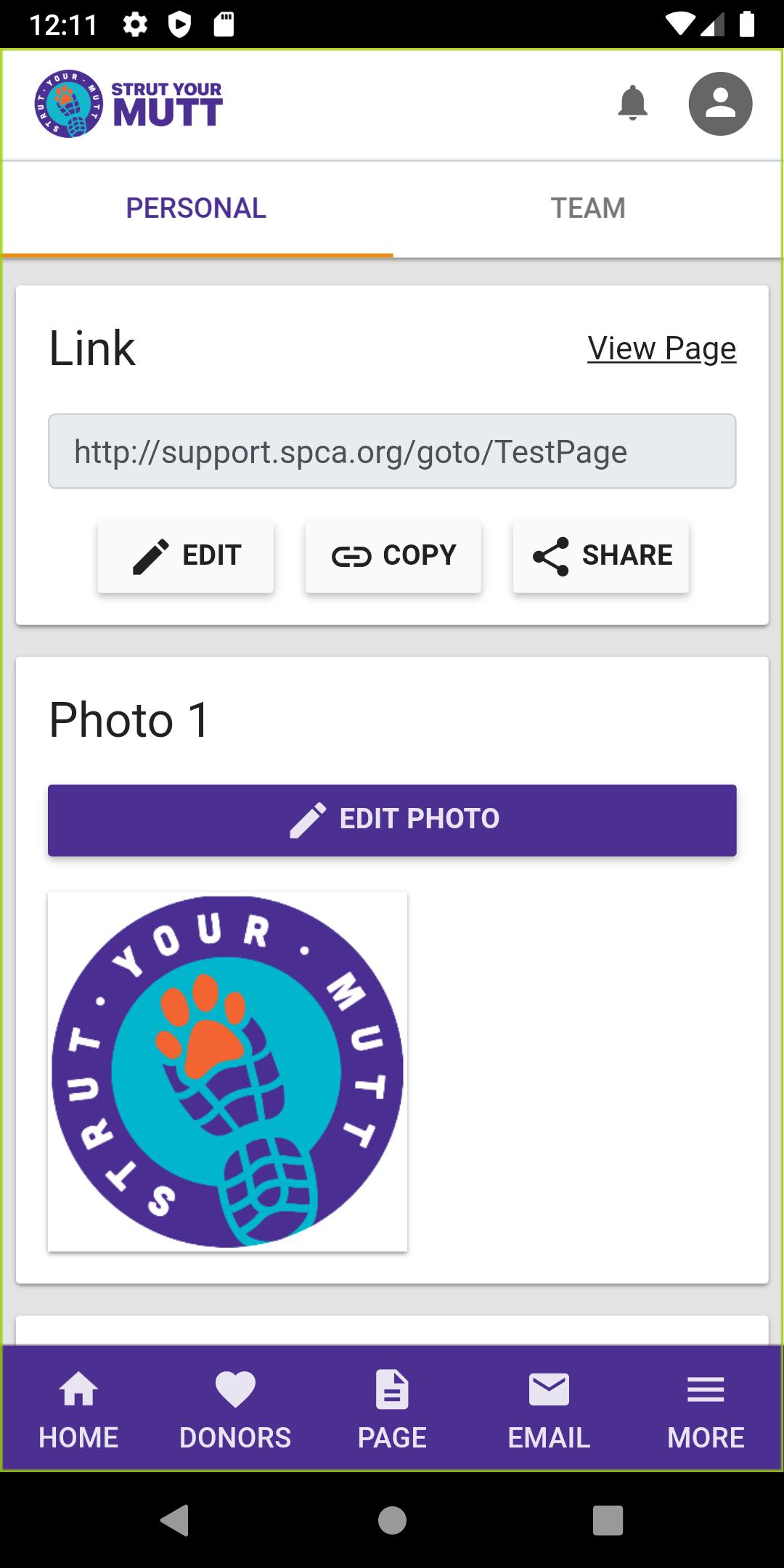The width and height of the screenshot is (784, 1568).
Task: Tap the Android back navigation button
Action: pos(174,1519)
